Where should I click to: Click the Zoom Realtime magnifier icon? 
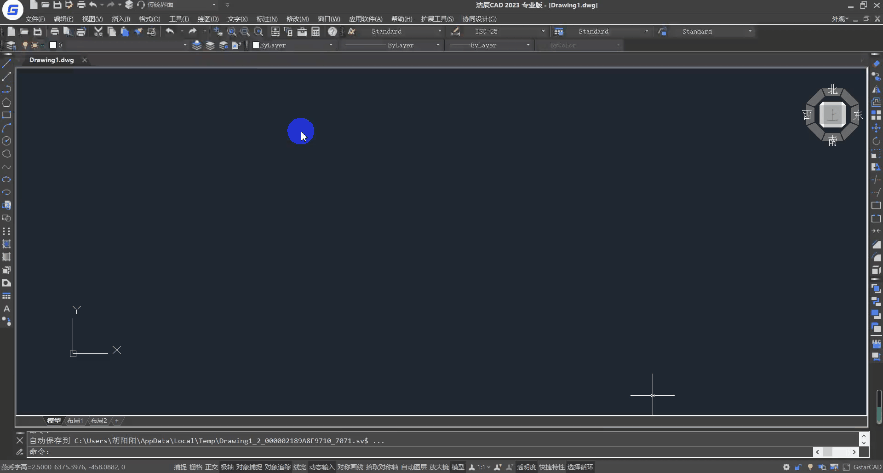(231, 32)
